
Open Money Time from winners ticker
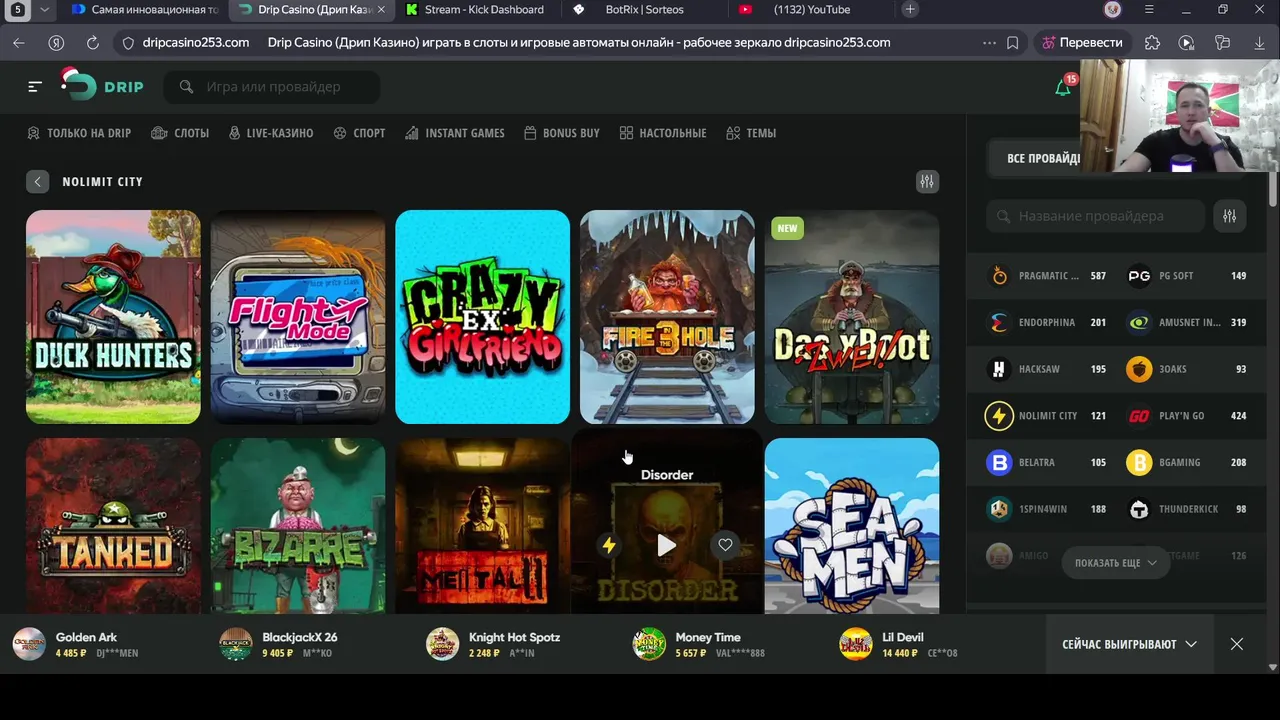698,645
